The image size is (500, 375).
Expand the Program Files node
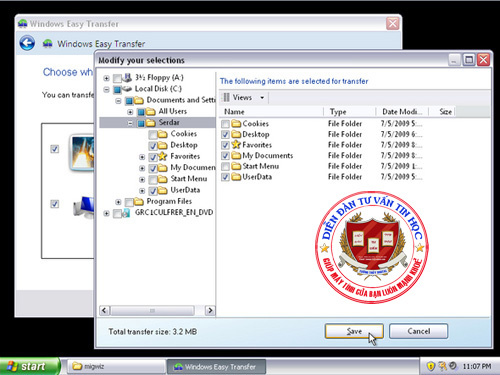pyautogui.click(x=118, y=202)
